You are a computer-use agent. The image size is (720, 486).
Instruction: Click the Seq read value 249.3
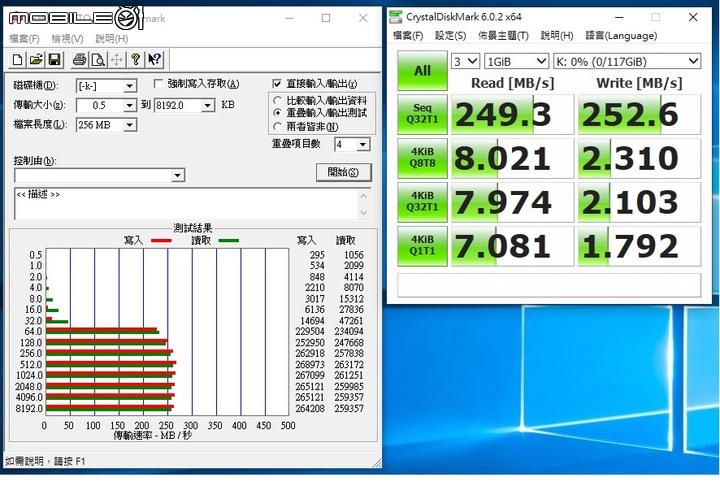512,114
